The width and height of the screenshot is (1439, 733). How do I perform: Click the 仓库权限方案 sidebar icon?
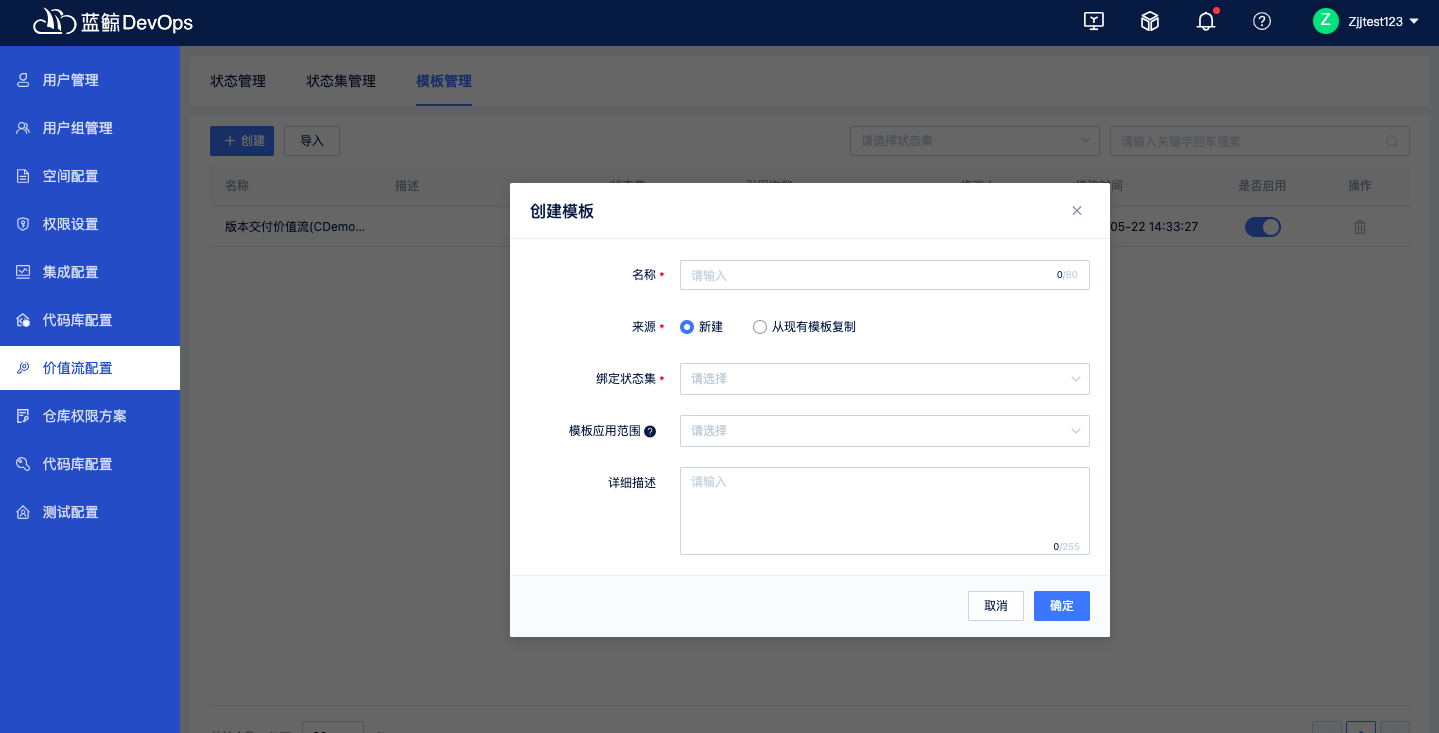click(x=23, y=416)
